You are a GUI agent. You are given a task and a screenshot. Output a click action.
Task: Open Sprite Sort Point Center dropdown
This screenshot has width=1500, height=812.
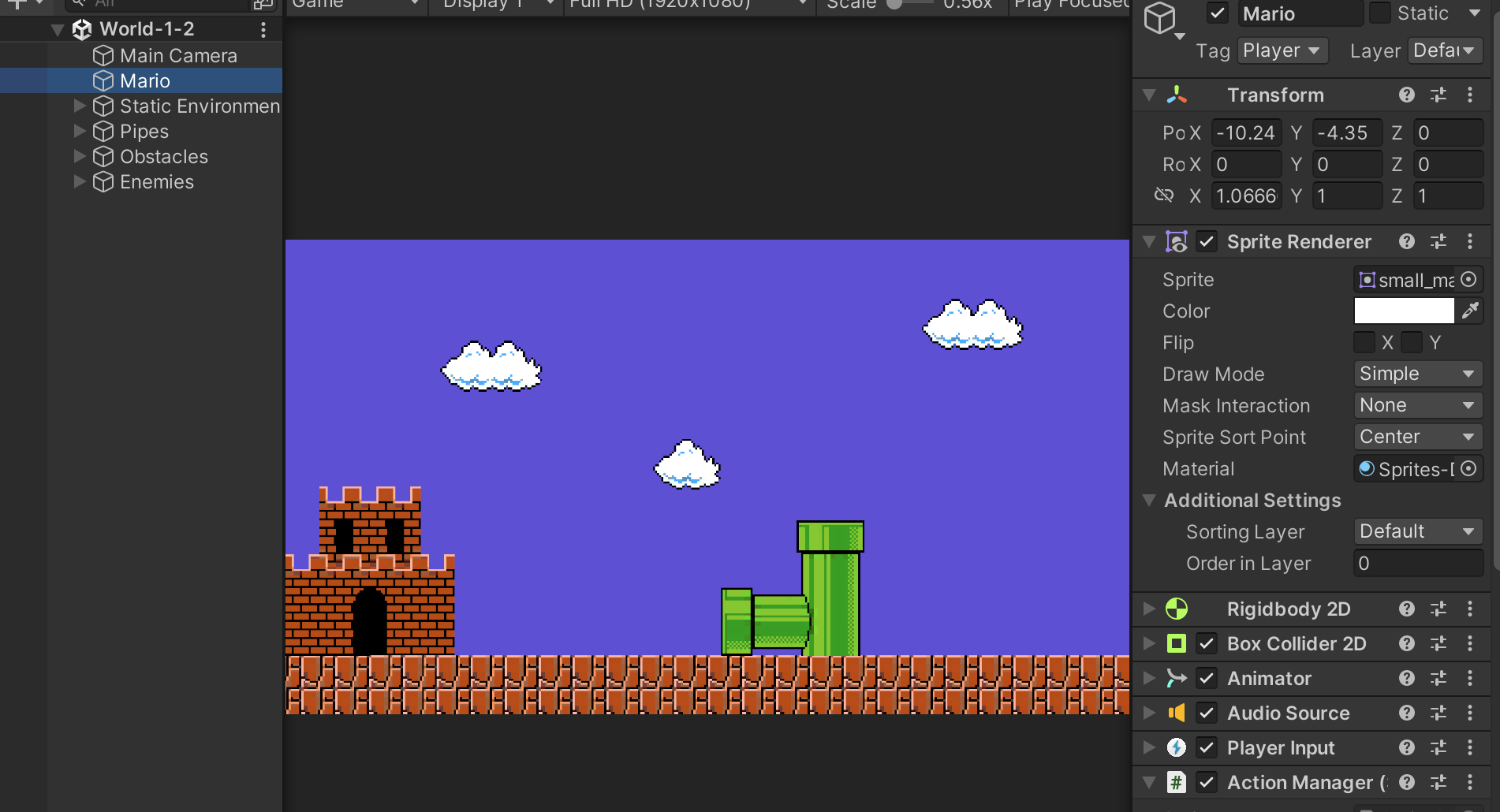tap(1418, 437)
